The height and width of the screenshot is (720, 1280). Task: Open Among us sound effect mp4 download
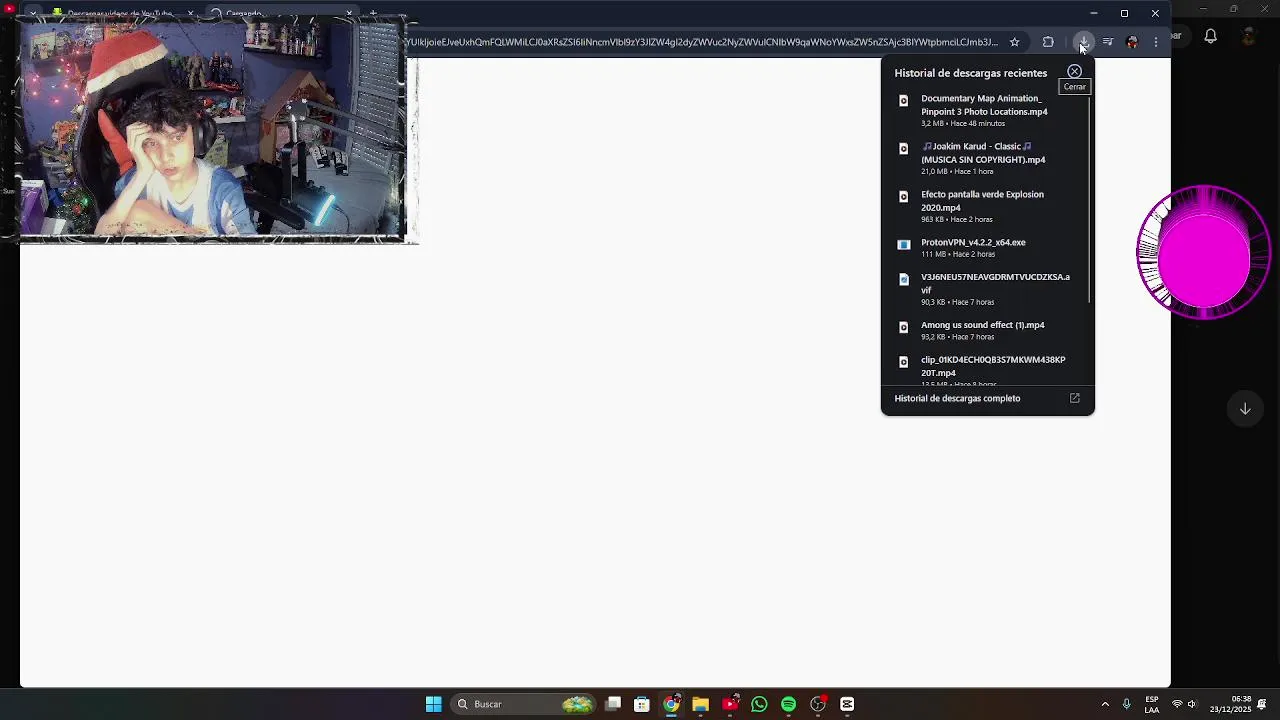click(984, 330)
